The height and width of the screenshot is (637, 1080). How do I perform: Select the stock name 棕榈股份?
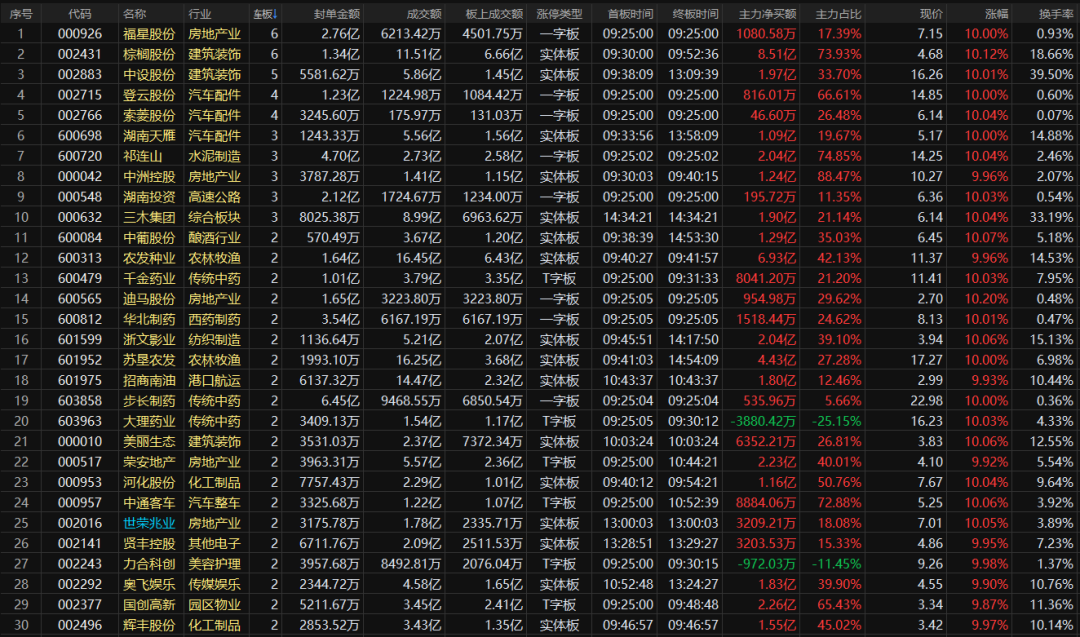tap(149, 54)
